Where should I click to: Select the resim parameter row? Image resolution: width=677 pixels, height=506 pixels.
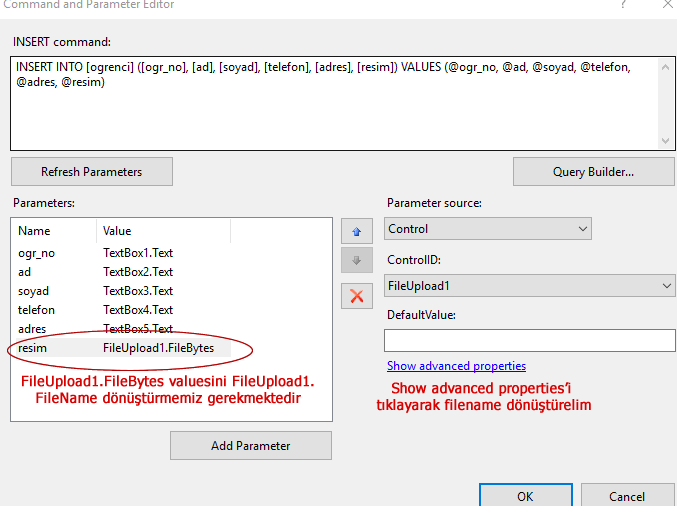[x=32, y=348]
